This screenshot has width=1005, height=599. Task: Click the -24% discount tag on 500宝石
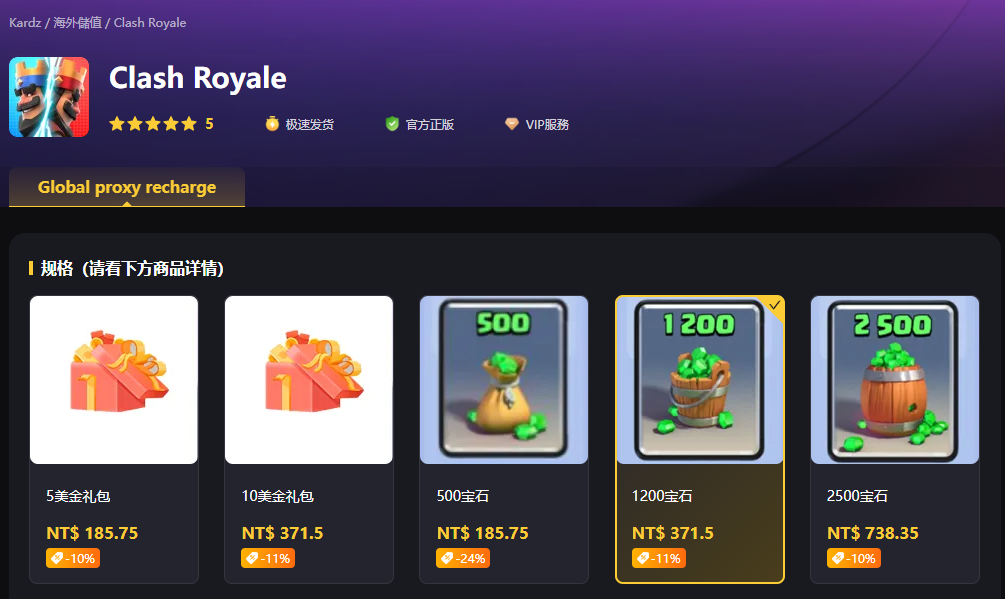(x=463, y=558)
